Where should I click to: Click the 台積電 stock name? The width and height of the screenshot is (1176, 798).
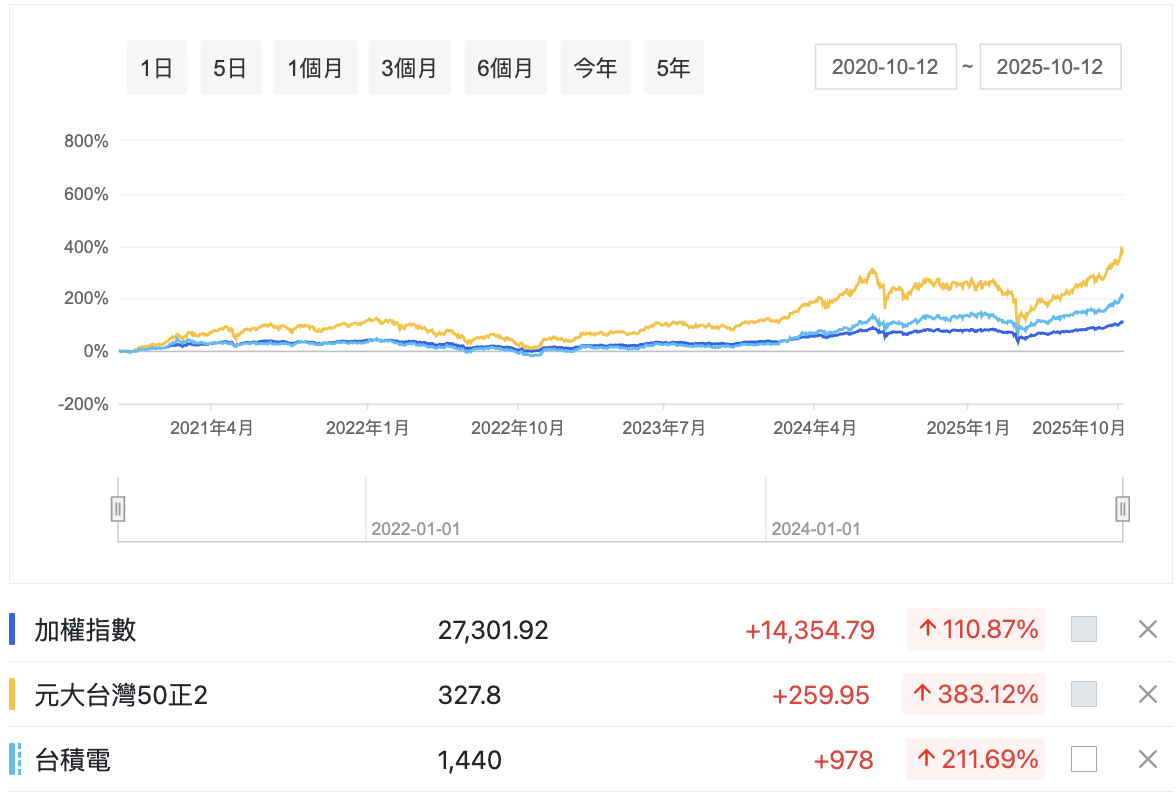click(x=72, y=760)
